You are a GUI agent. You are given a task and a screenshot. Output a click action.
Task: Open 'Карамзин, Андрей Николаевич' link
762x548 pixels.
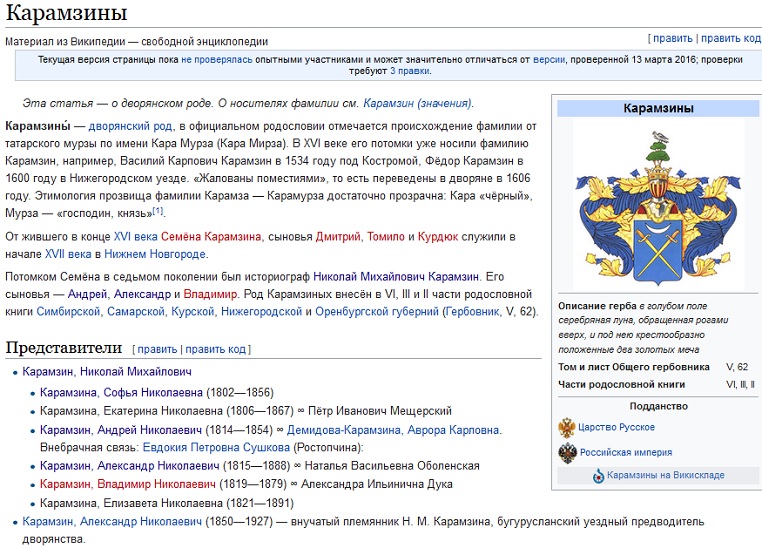121,430
